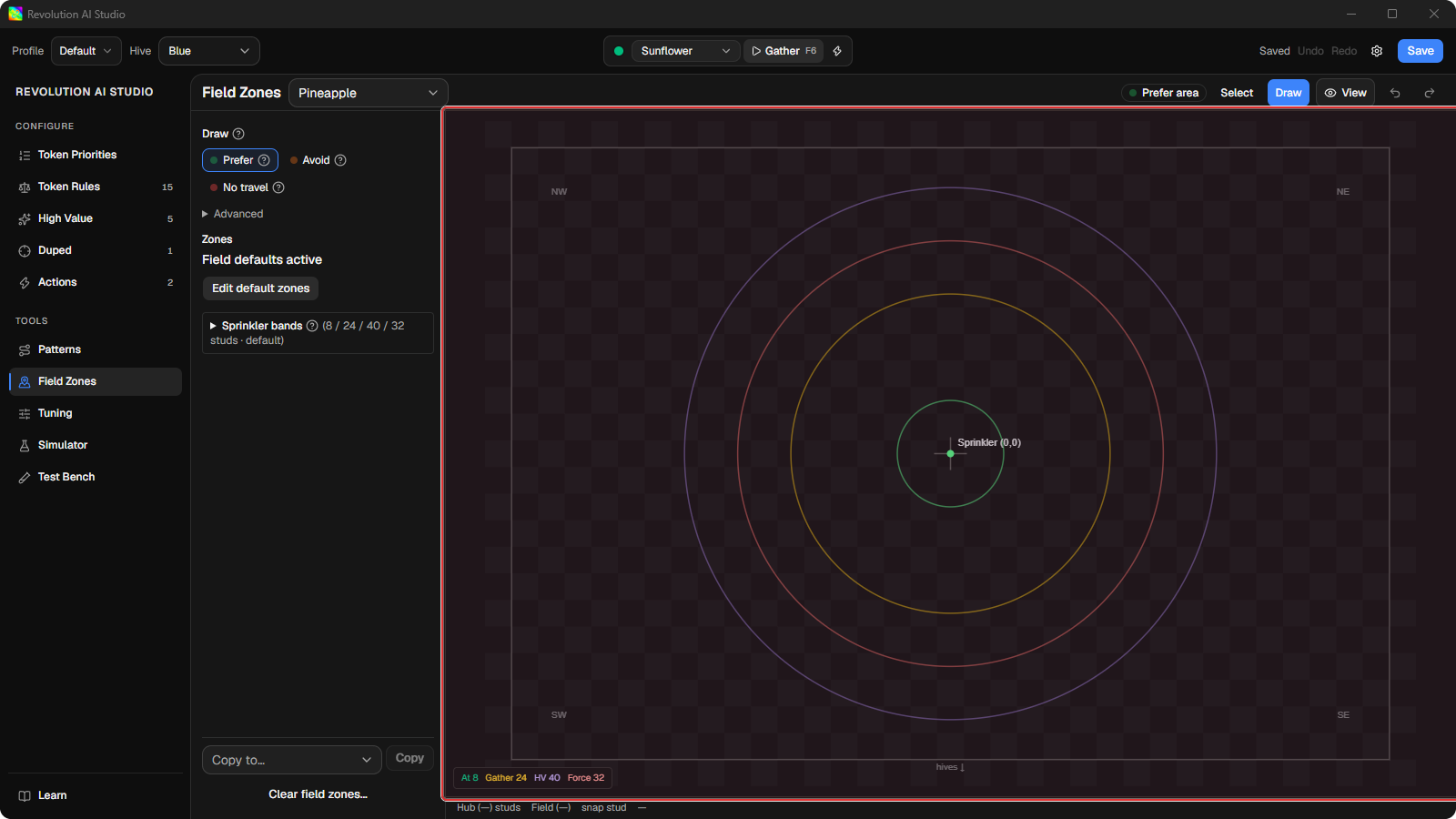Click Clear field zones link

point(318,794)
